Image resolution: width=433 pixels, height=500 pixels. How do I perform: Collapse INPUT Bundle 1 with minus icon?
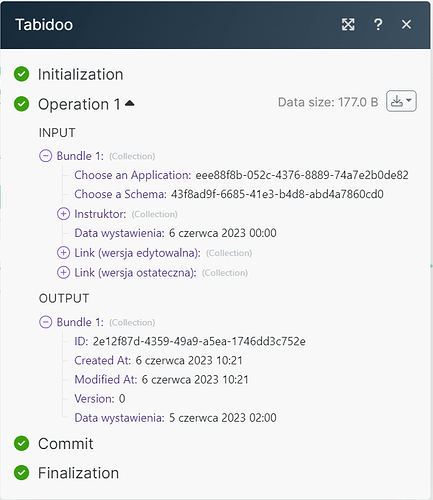[46, 156]
